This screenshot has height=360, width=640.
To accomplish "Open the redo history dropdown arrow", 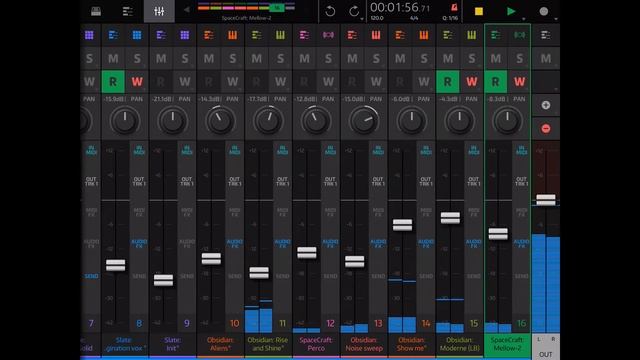I will pos(362,19).
